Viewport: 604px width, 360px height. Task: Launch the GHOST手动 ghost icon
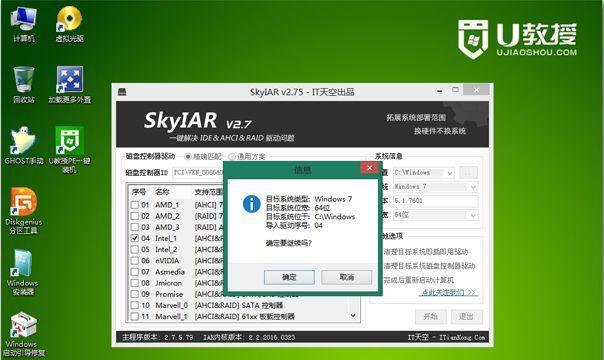pos(24,146)
